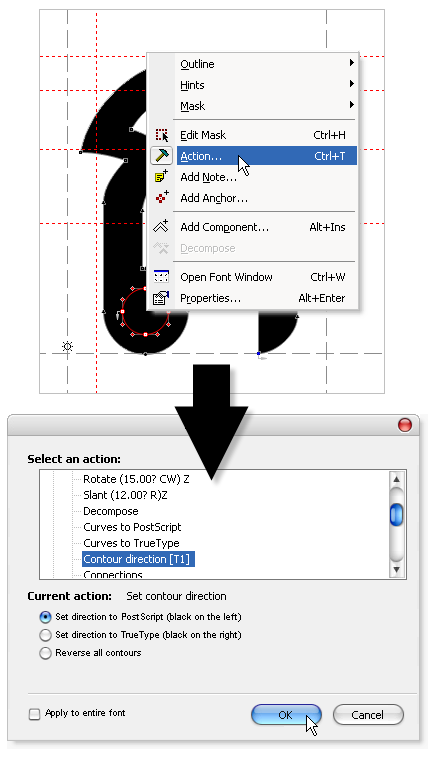The width and height of the screenshot is (431, 778).
Task: Choose Reverse all contours radio button
Action: pyautogui.click(x=45, y=653)
